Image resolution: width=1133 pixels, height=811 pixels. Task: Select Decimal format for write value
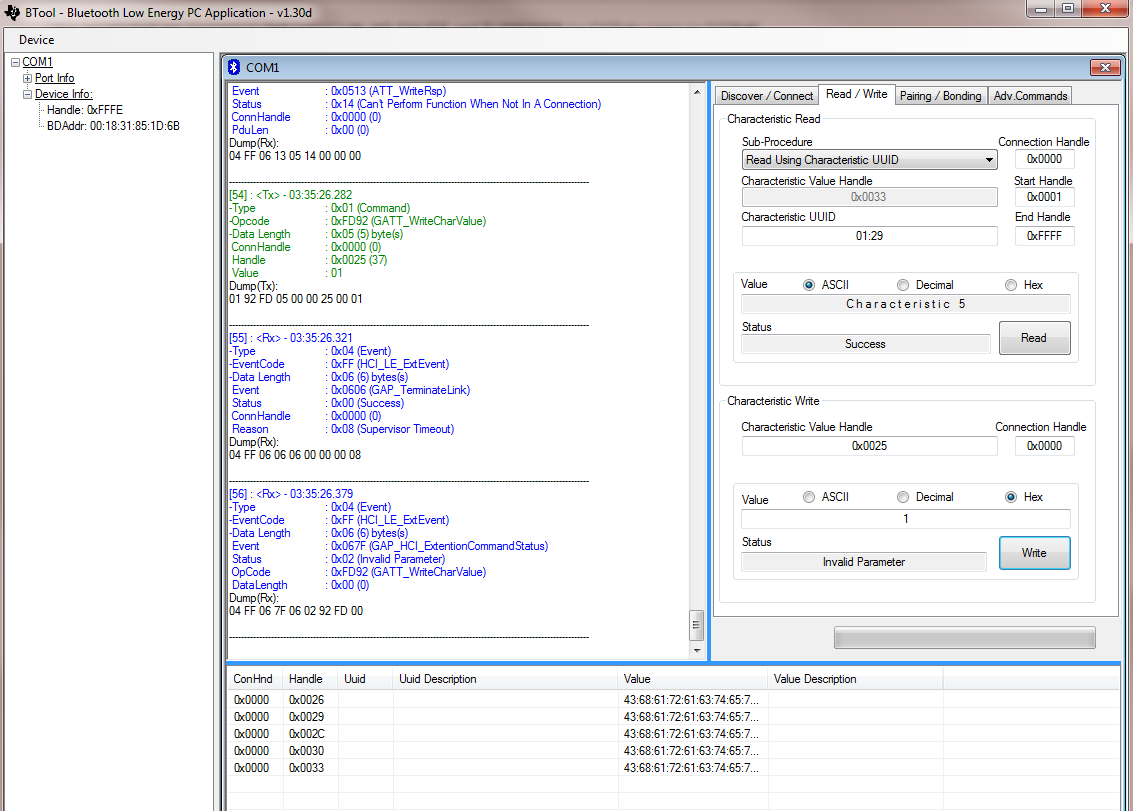(903, 497)
